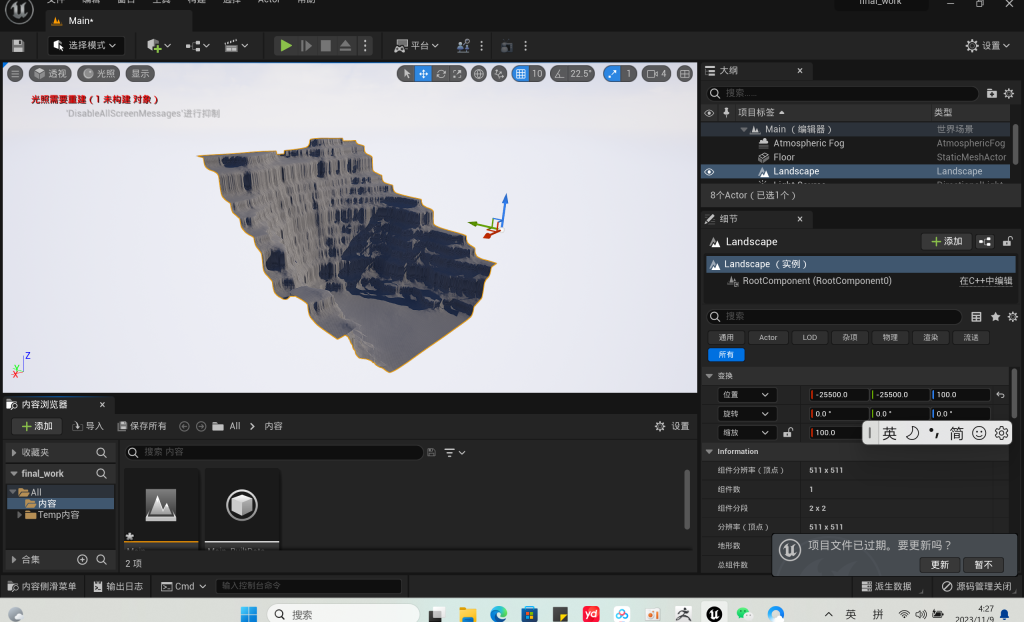1024x622 pixels.
Task: Open the play options three-dot menu
Action: tap(365, 46)
